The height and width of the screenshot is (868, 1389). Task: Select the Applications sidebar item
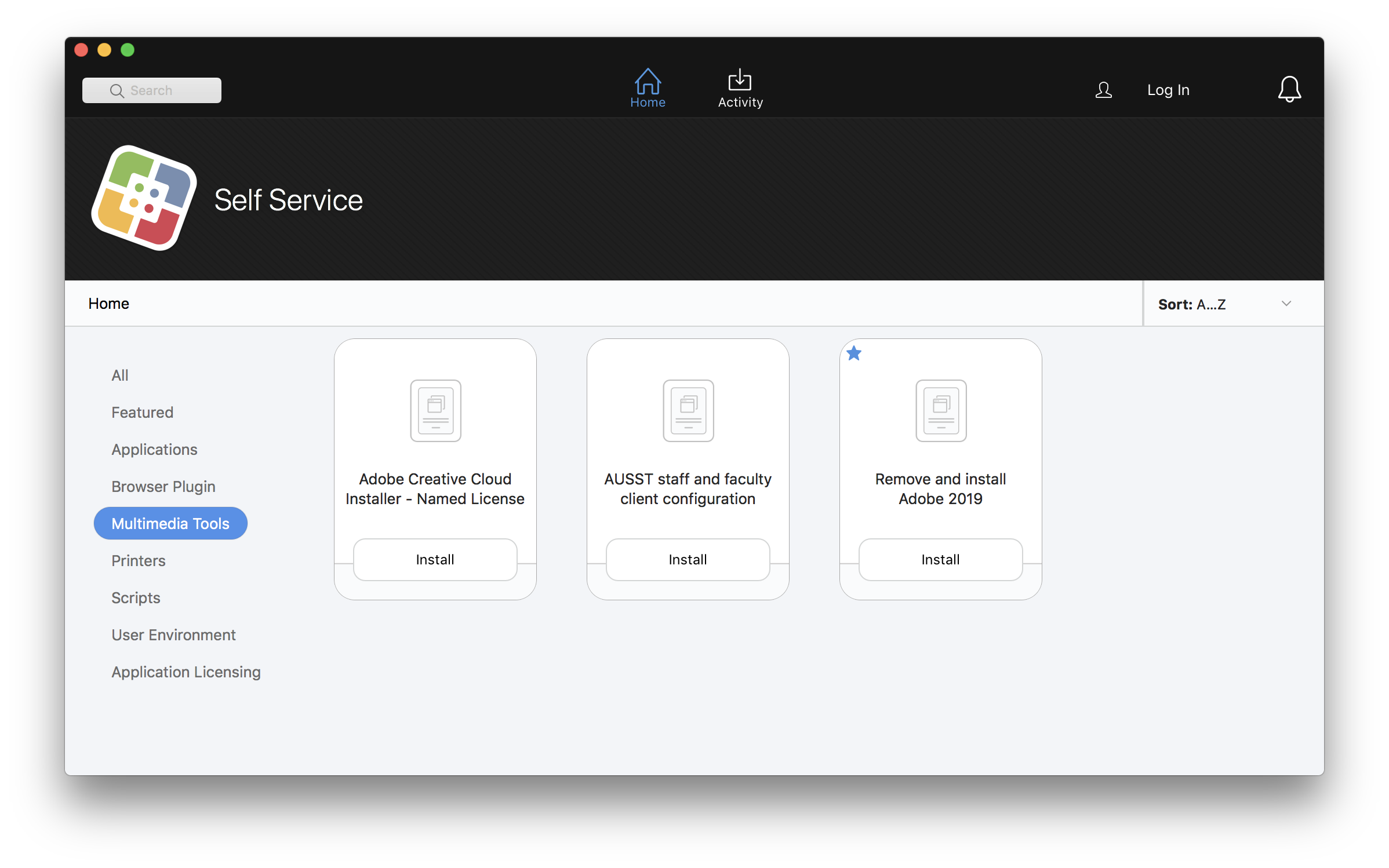pyautogui.click(x=154, y=449)
